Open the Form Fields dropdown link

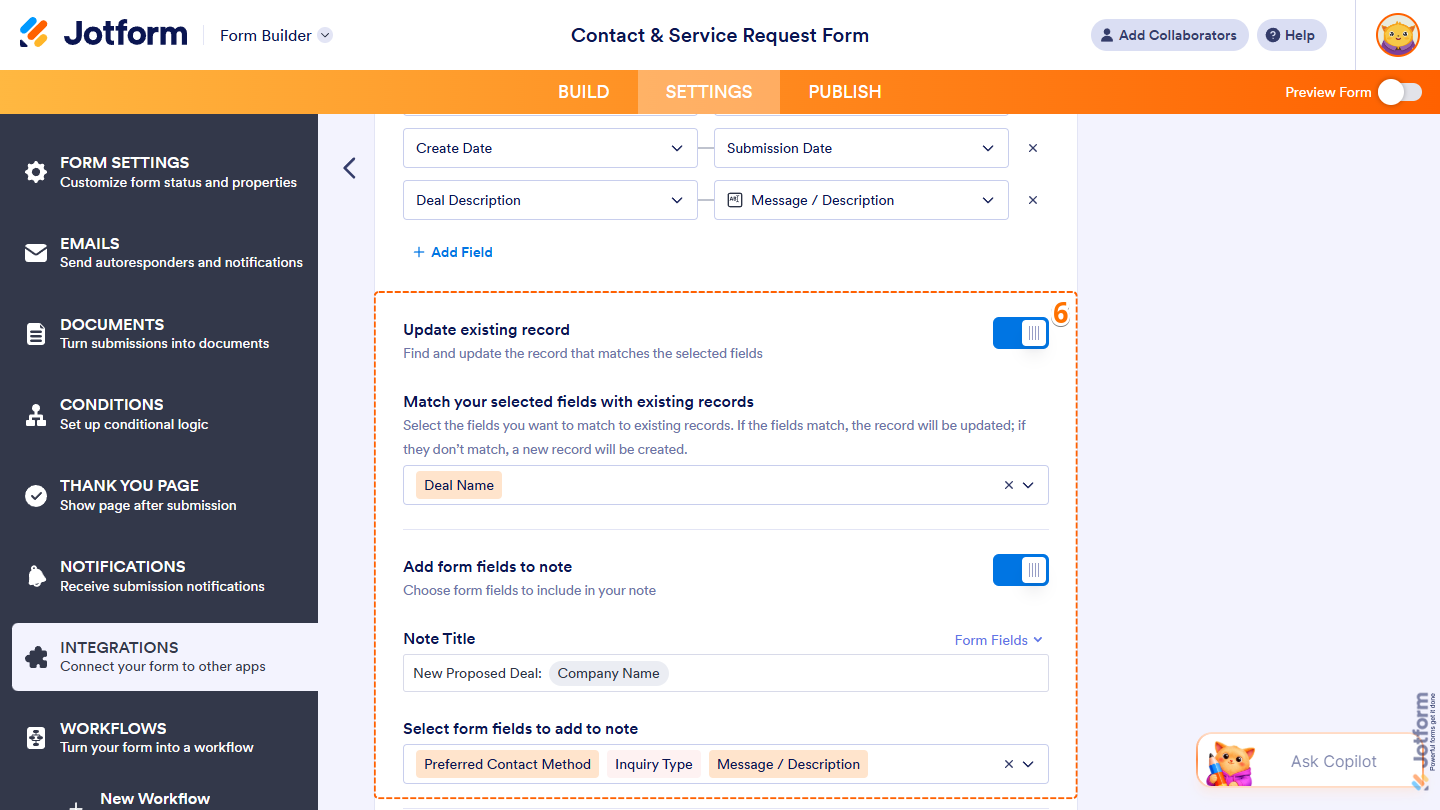point(998,640)
